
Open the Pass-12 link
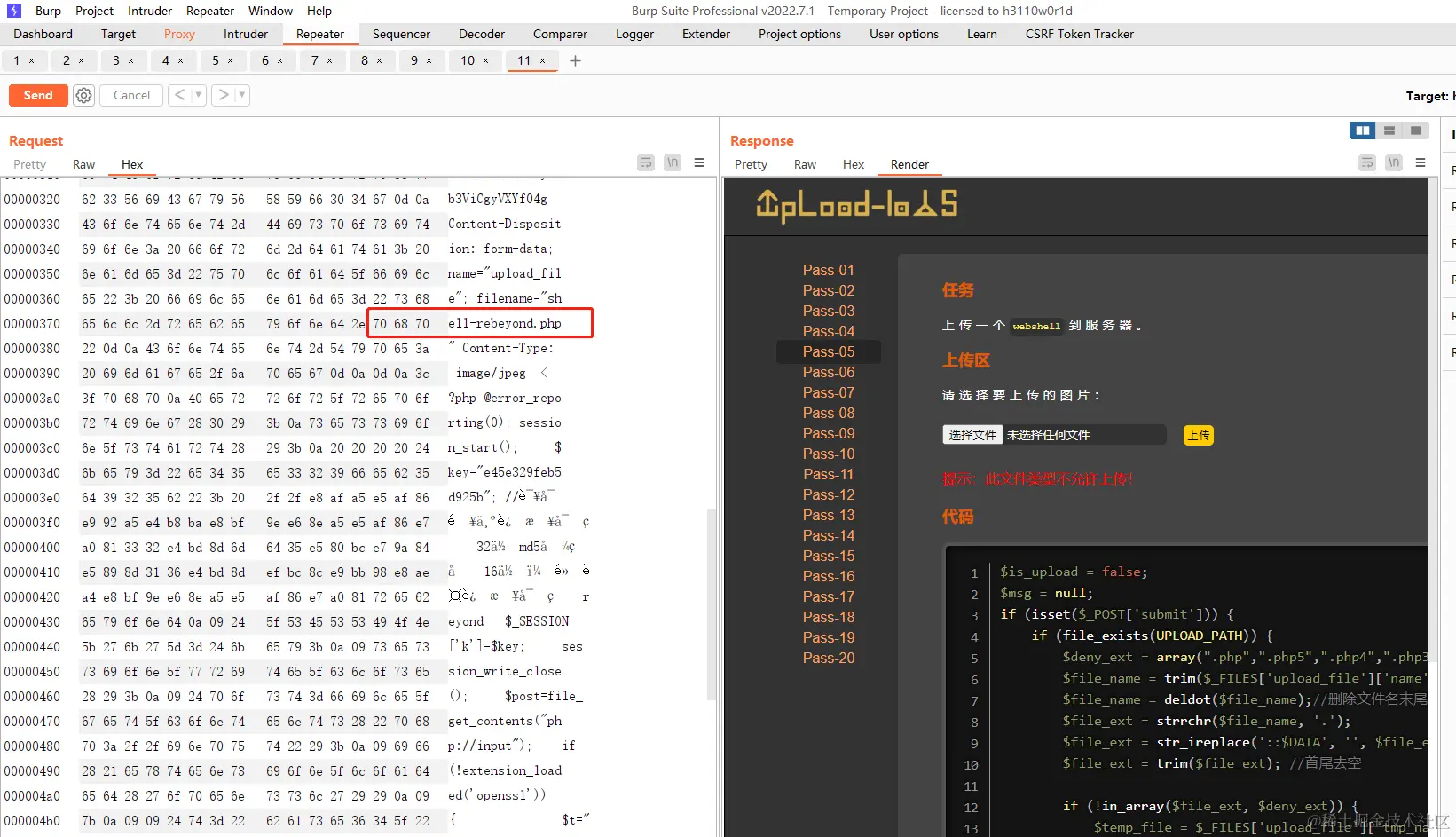829,494
